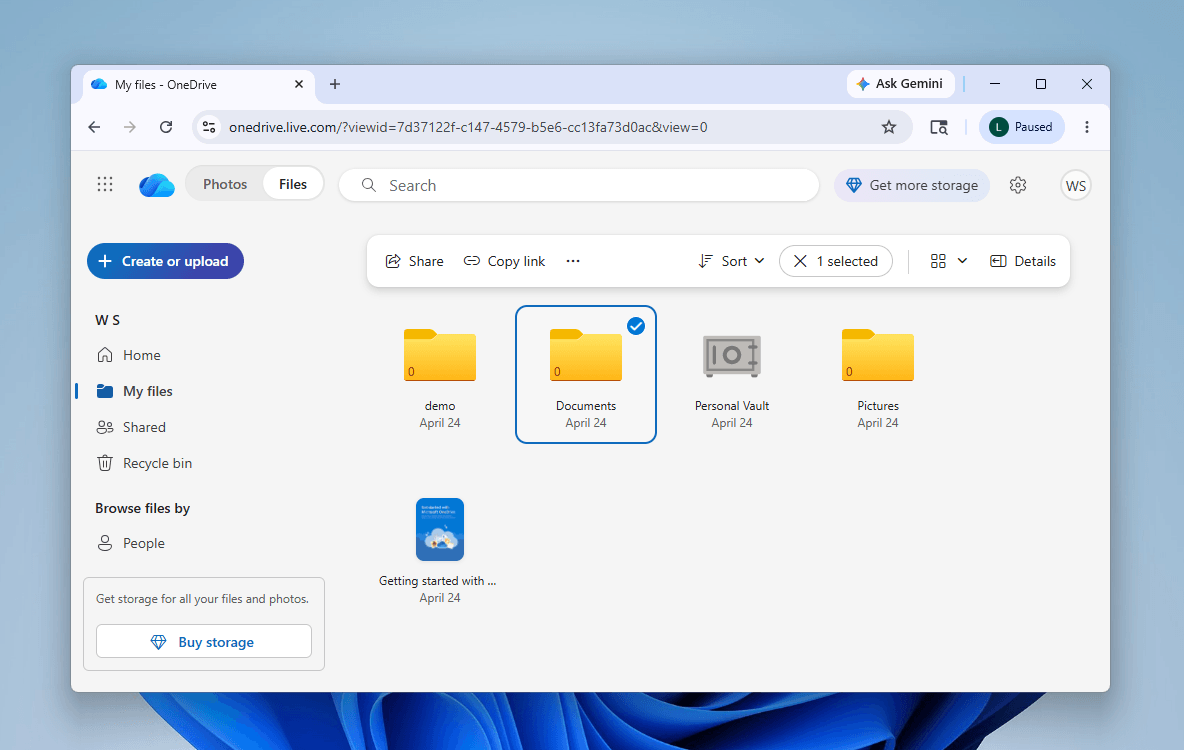Click Ask Gemini button
This screenshot has height=750, width=1184.
coord(901,84)
